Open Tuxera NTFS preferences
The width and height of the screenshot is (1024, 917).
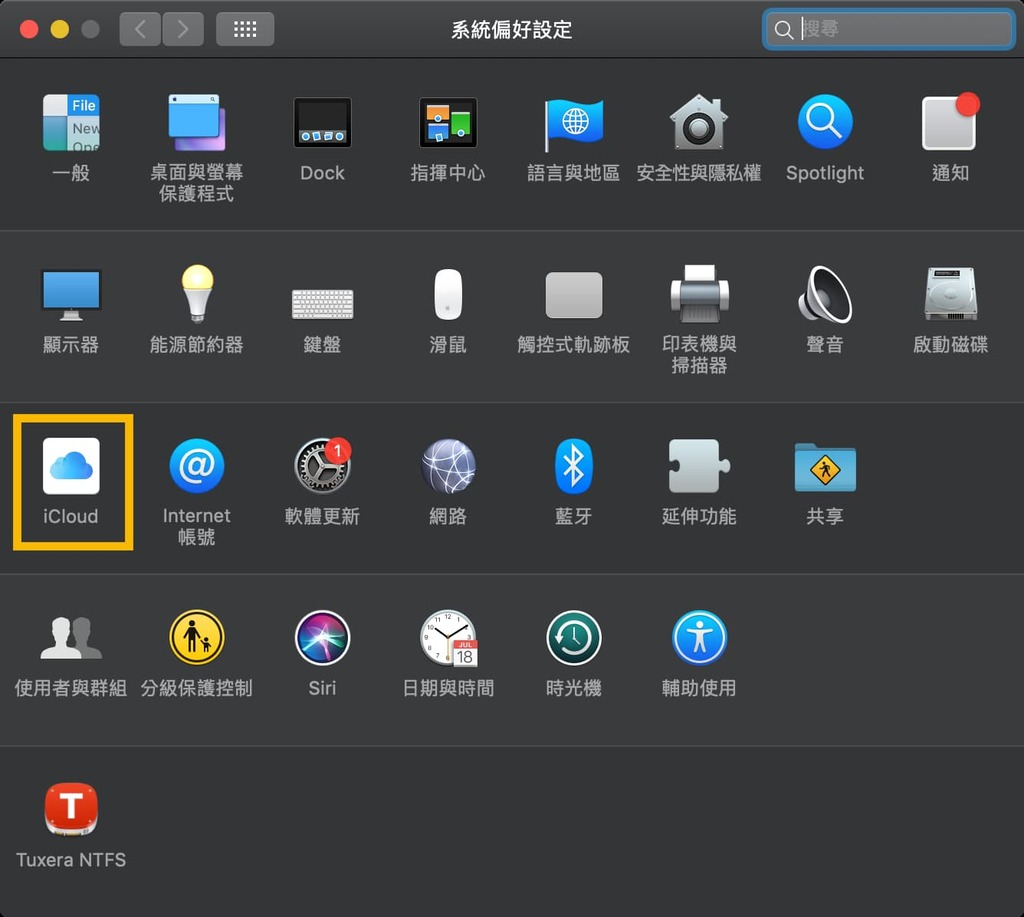pos(71,810)
